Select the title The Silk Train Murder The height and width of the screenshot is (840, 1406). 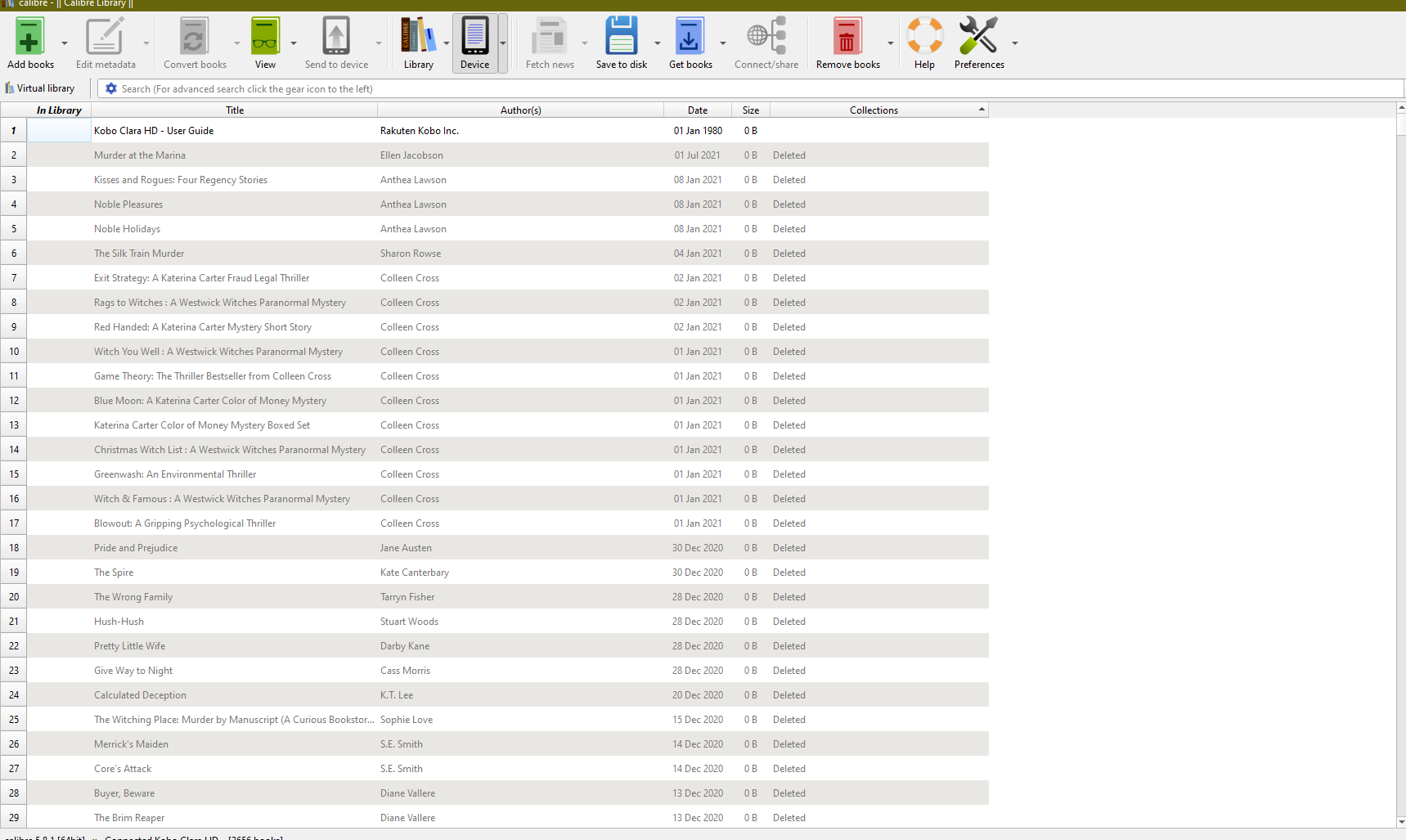(x=139, y=254)
